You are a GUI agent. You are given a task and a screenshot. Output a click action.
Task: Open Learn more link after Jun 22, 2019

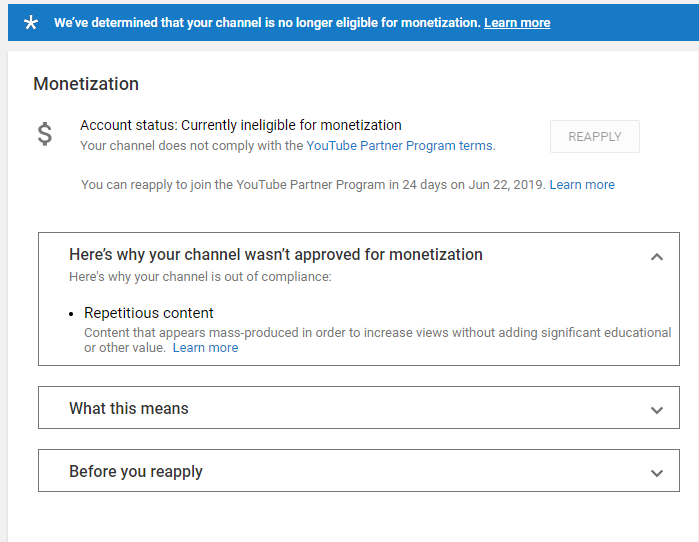(x=582, y=185)
